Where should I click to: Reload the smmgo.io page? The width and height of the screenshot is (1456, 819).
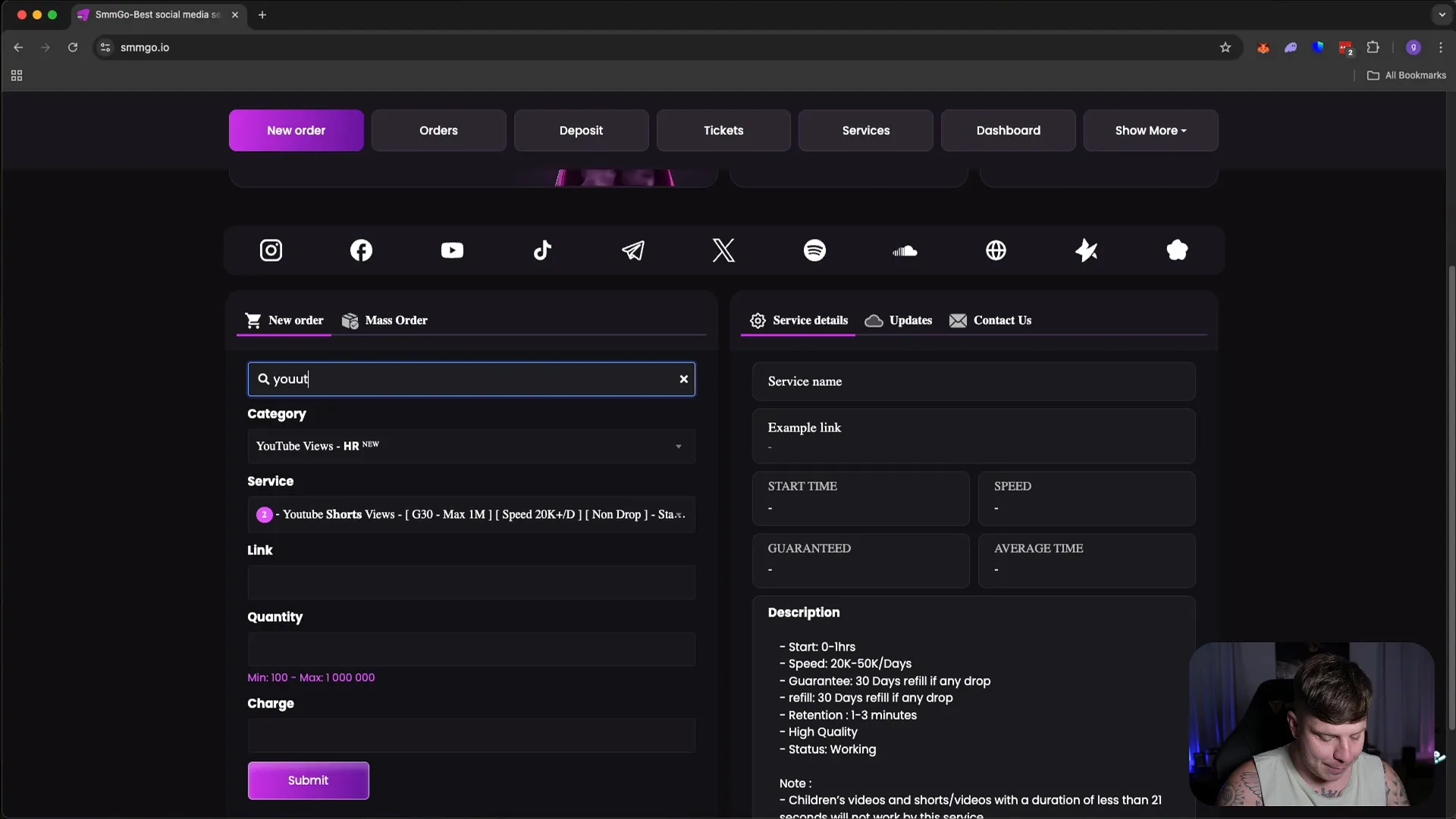click(73, 47)
